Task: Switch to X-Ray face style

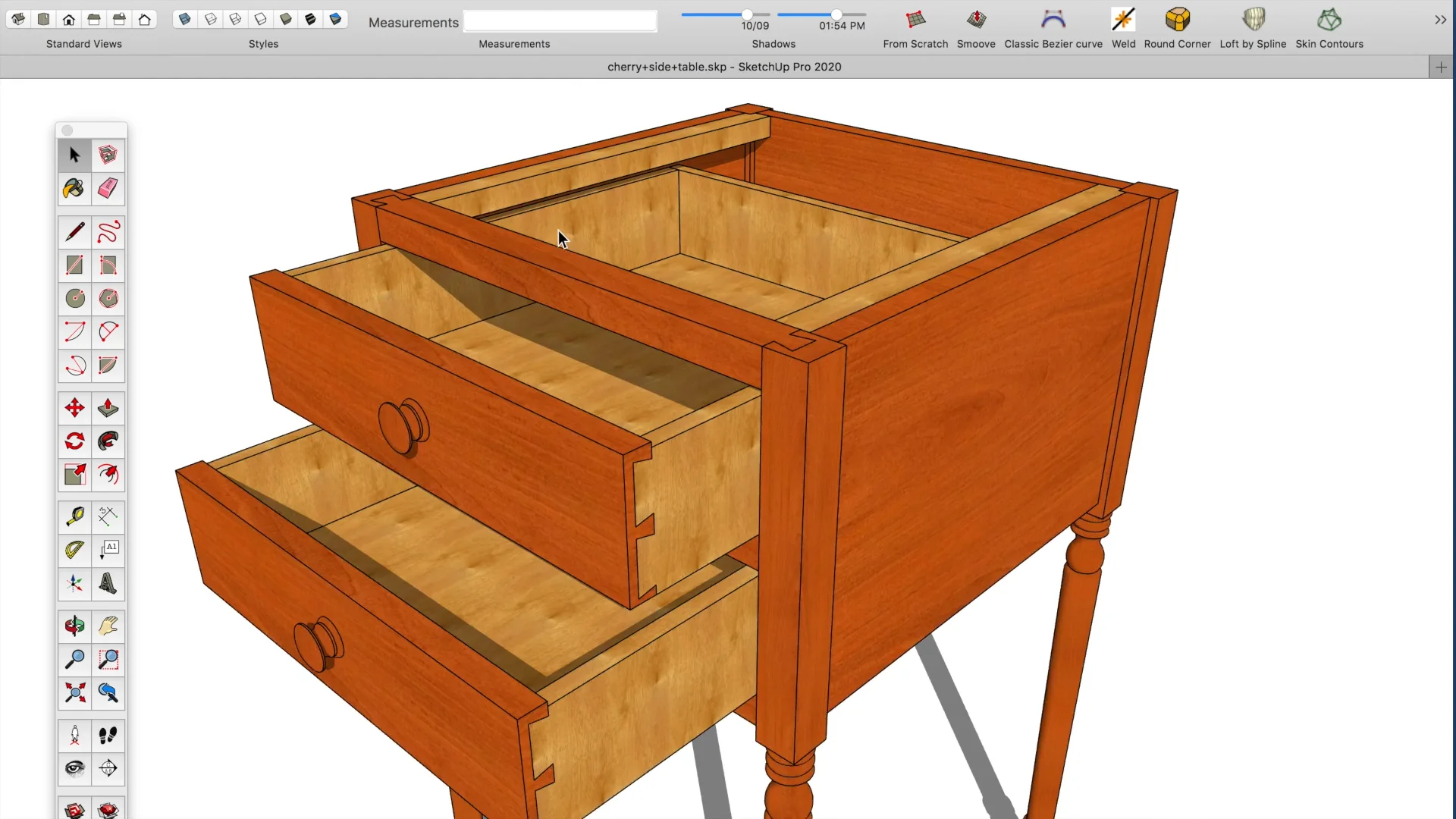Action: point(185,19)
